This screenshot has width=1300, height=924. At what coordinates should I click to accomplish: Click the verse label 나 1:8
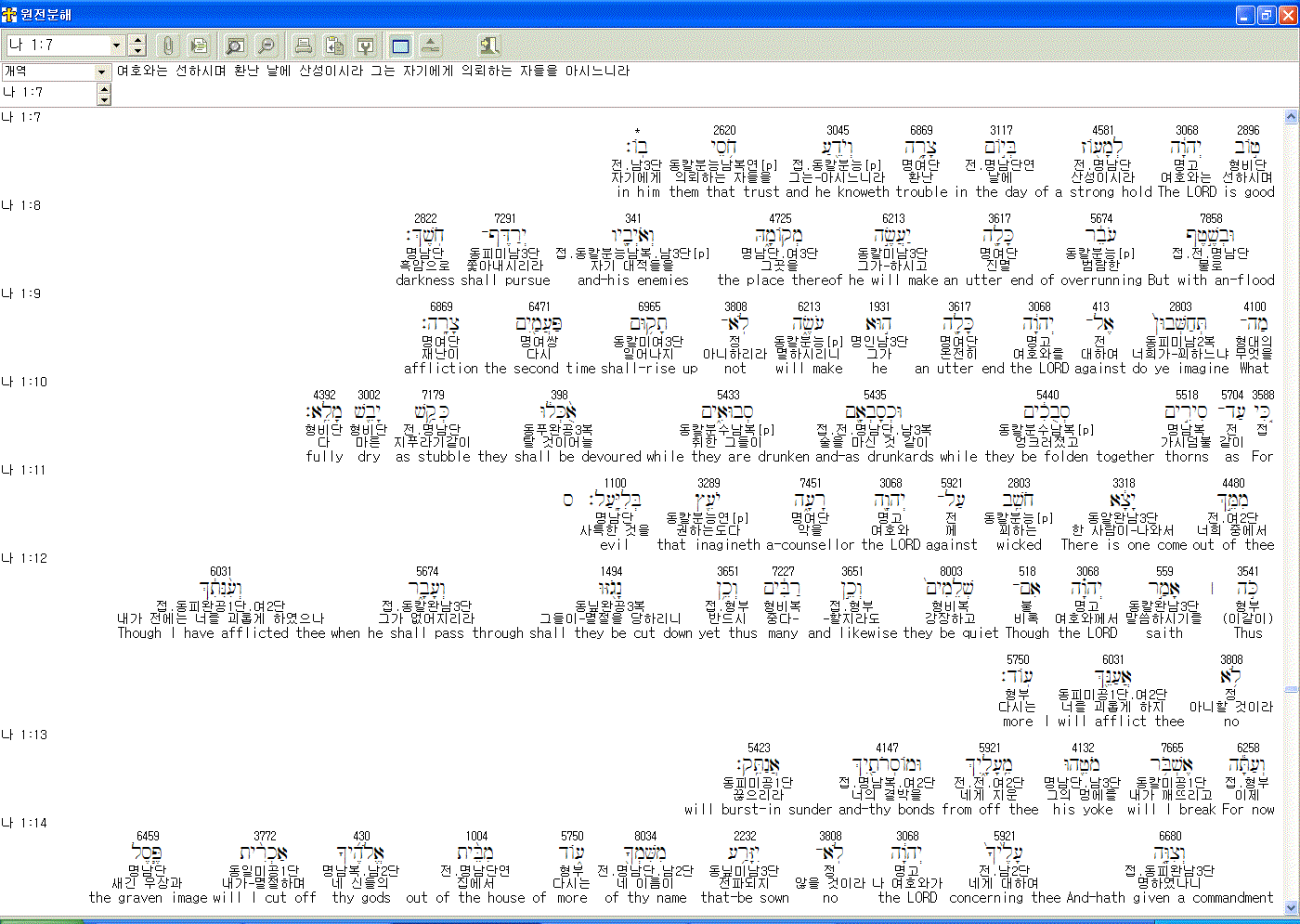click(x=21, y=205)
